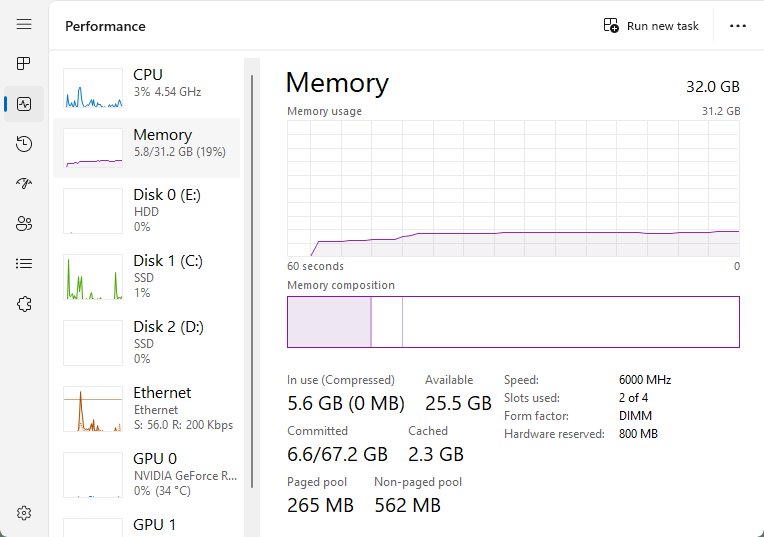Viewport: 764px width, 537px height.
Task: Open the Details page list icon
Action: [x=24, y=264]
